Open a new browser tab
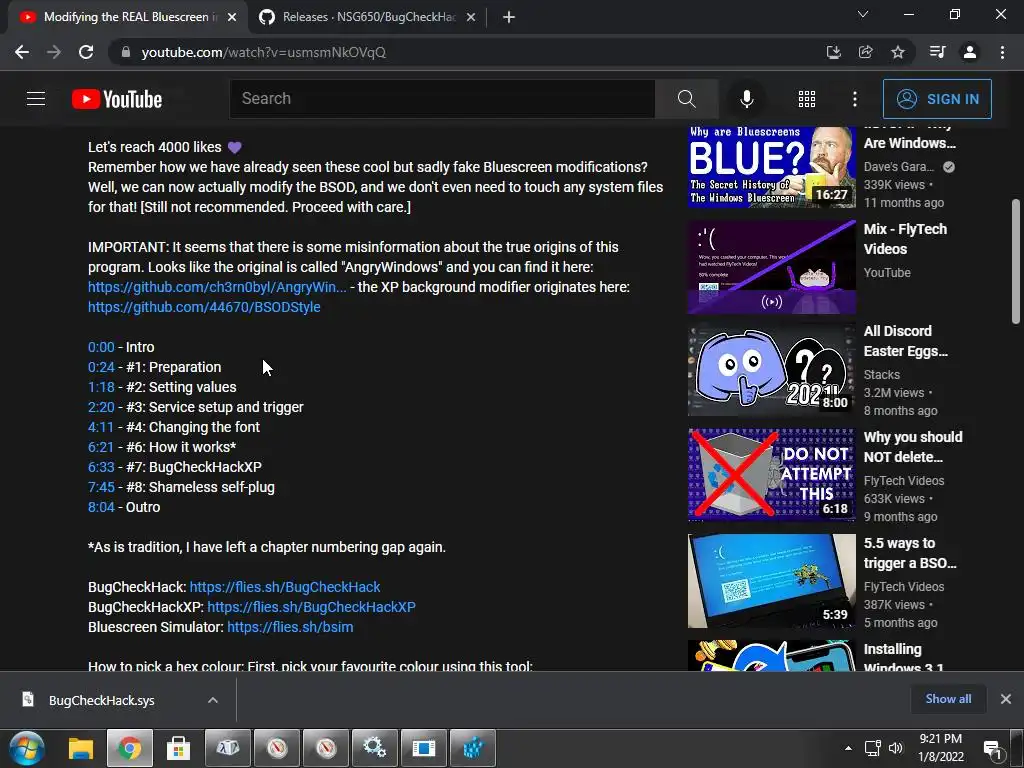Screen dimensions: 1024x768 [x=509, y=17]
